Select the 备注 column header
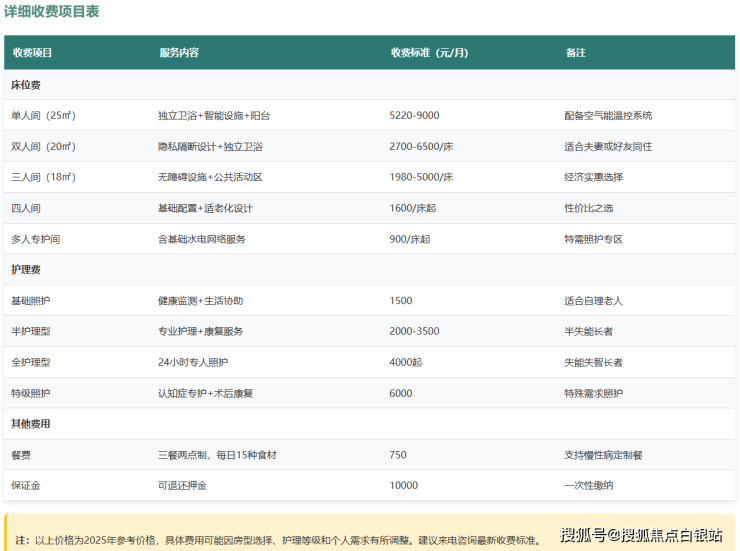This screenshot has height=551, width=740. click(575, 52)
